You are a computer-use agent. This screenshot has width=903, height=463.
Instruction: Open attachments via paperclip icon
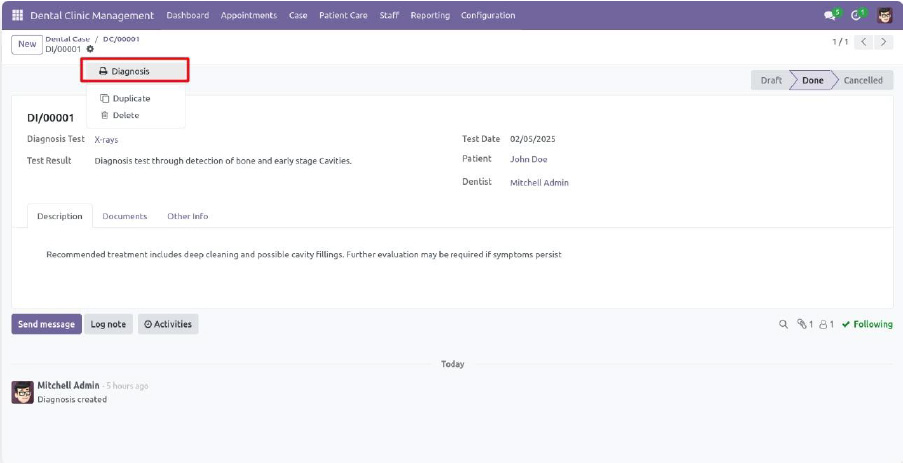coord(804,324)
